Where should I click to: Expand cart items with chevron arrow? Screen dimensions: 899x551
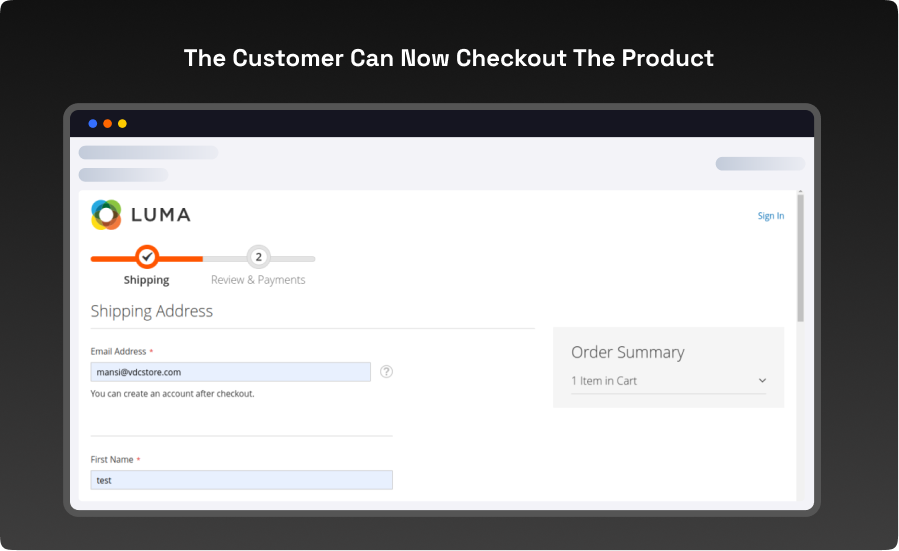pyautogui.click(x=762, y=381)
